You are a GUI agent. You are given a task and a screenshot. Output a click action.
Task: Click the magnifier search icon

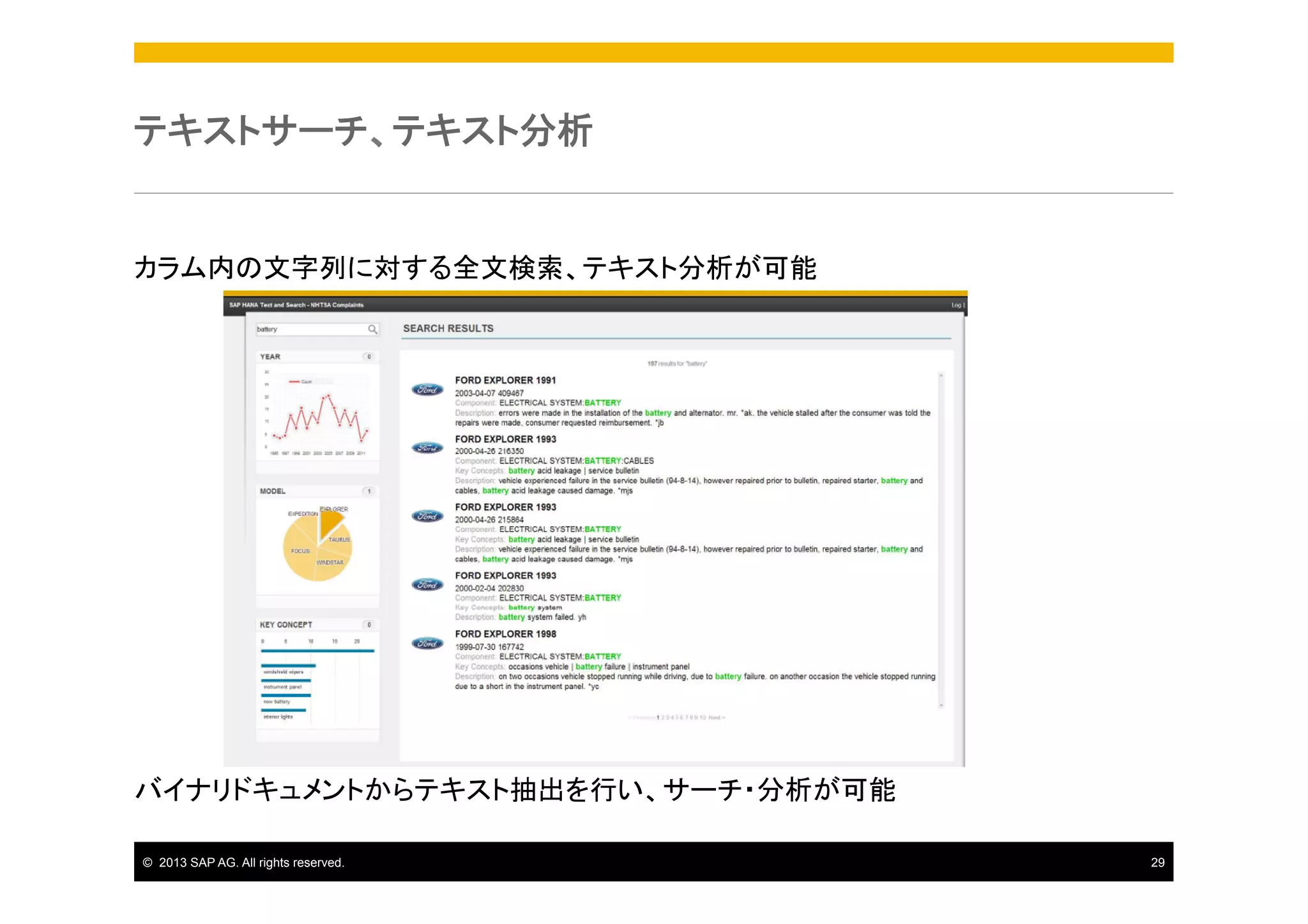tap(372, 329)
